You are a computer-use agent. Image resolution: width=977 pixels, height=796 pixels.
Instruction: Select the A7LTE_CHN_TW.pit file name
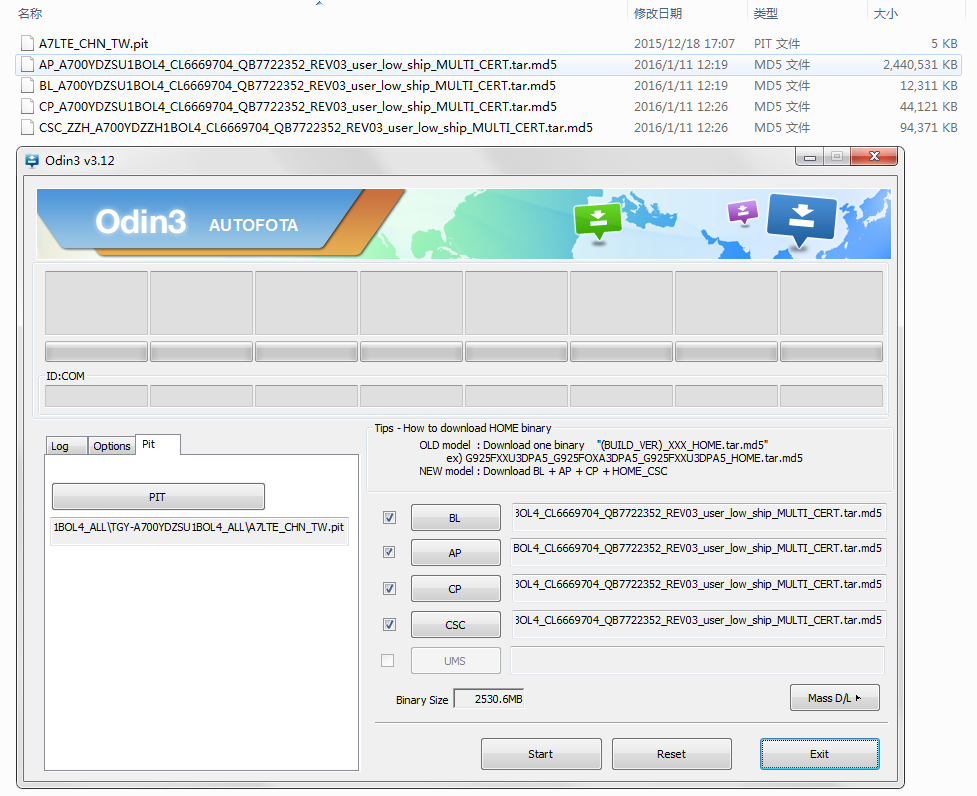tap(93, 44)
